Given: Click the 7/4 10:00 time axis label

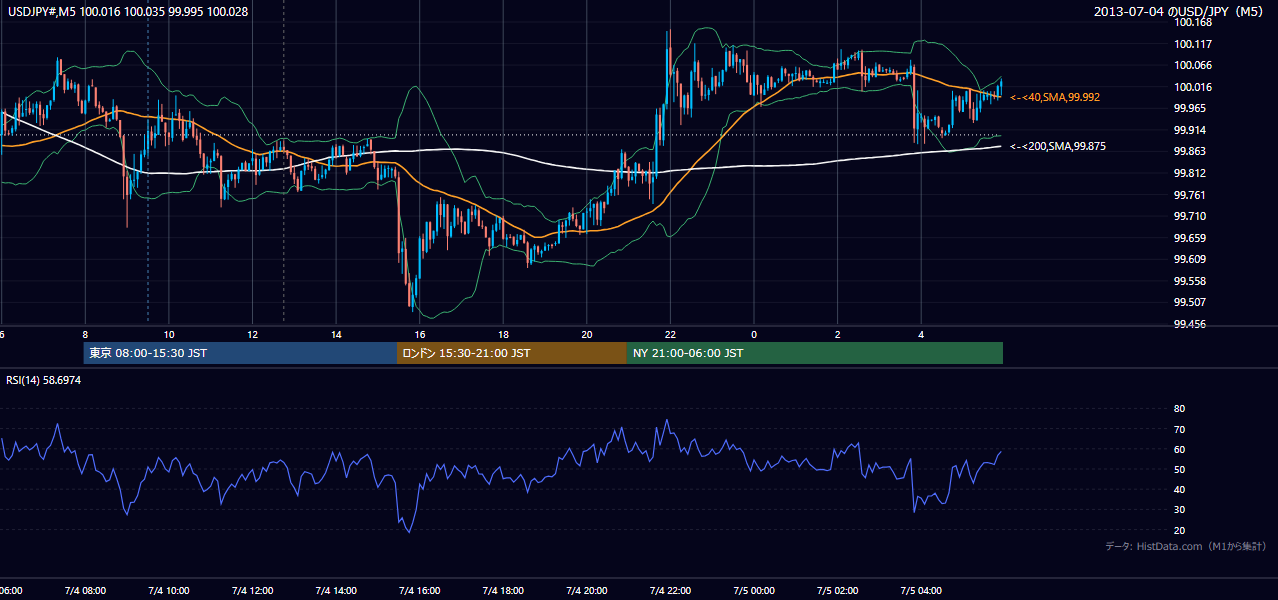Looking at the screenshot, I should click(x=169, y=591).
